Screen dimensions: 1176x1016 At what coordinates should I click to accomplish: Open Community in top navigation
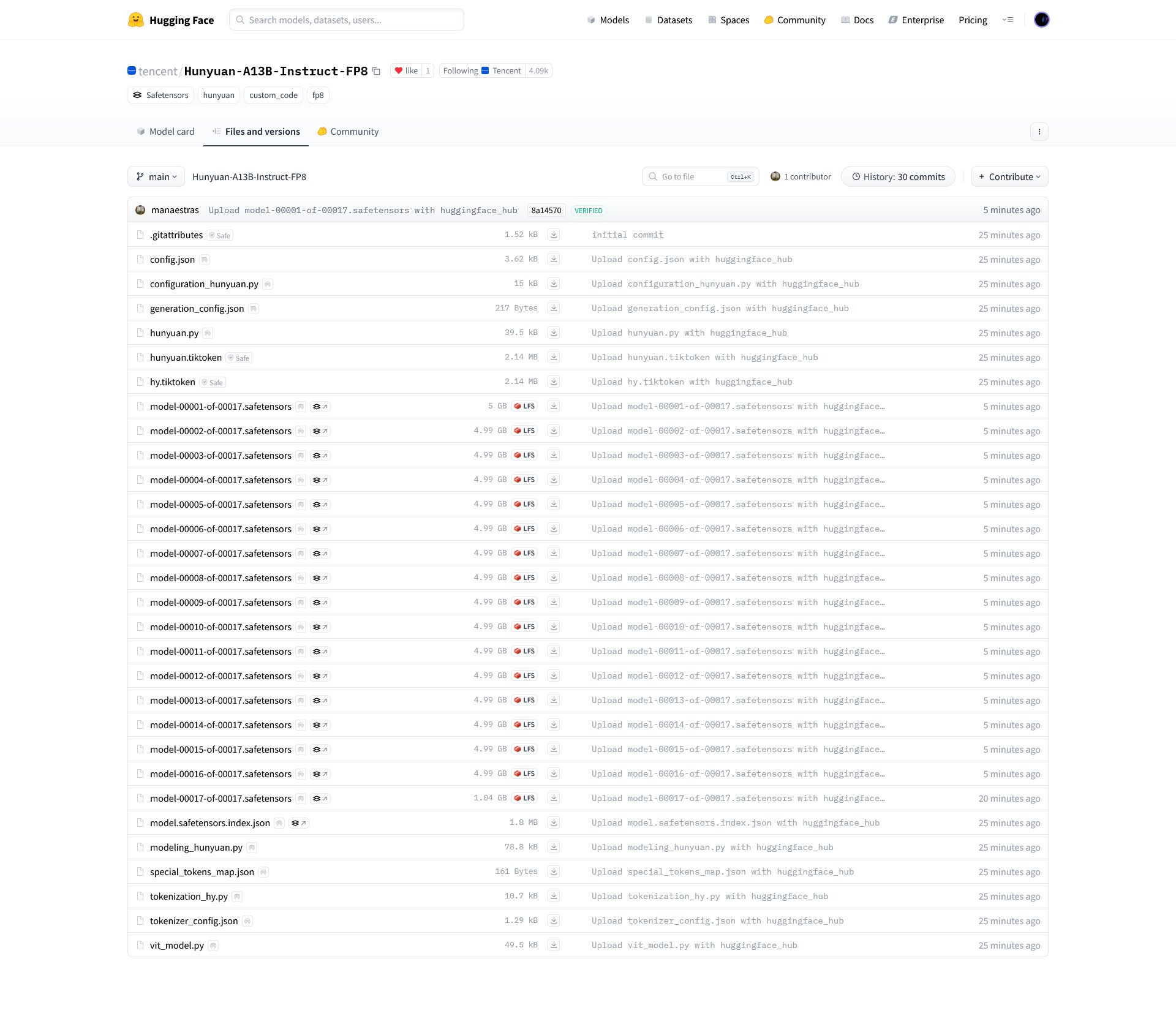pyautogui.click(x=794, y=20)
